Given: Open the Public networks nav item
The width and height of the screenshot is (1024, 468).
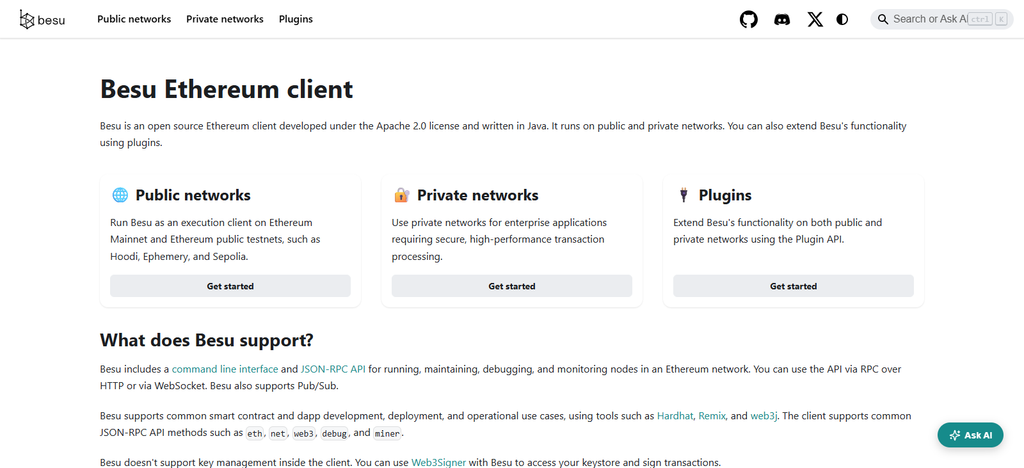Looking at the screenshot, I should pos(134,20).
